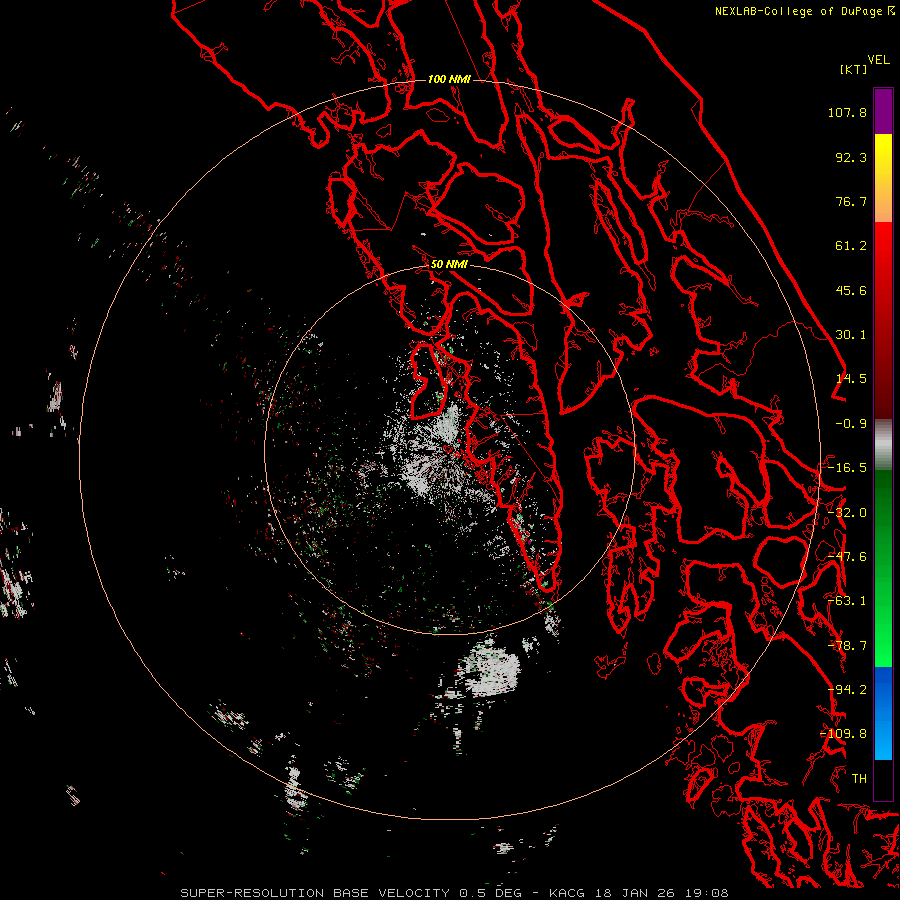
Task: Click the blue segment of the color bar
Action: (883, 712)
